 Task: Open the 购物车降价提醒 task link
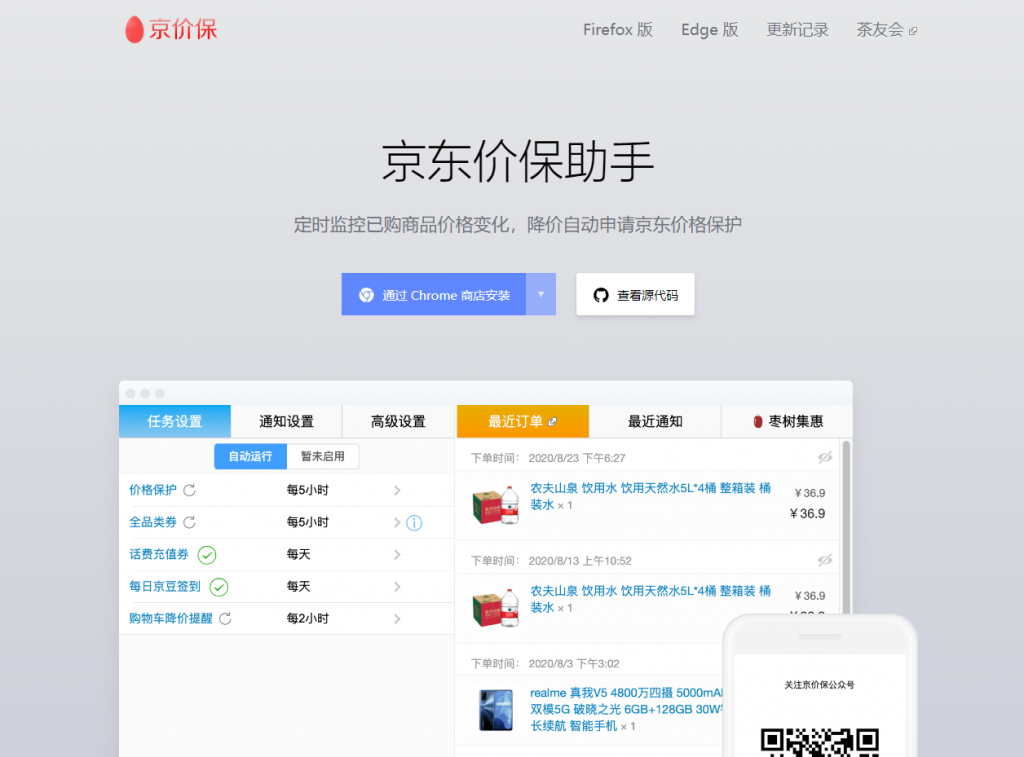[170, 619]
